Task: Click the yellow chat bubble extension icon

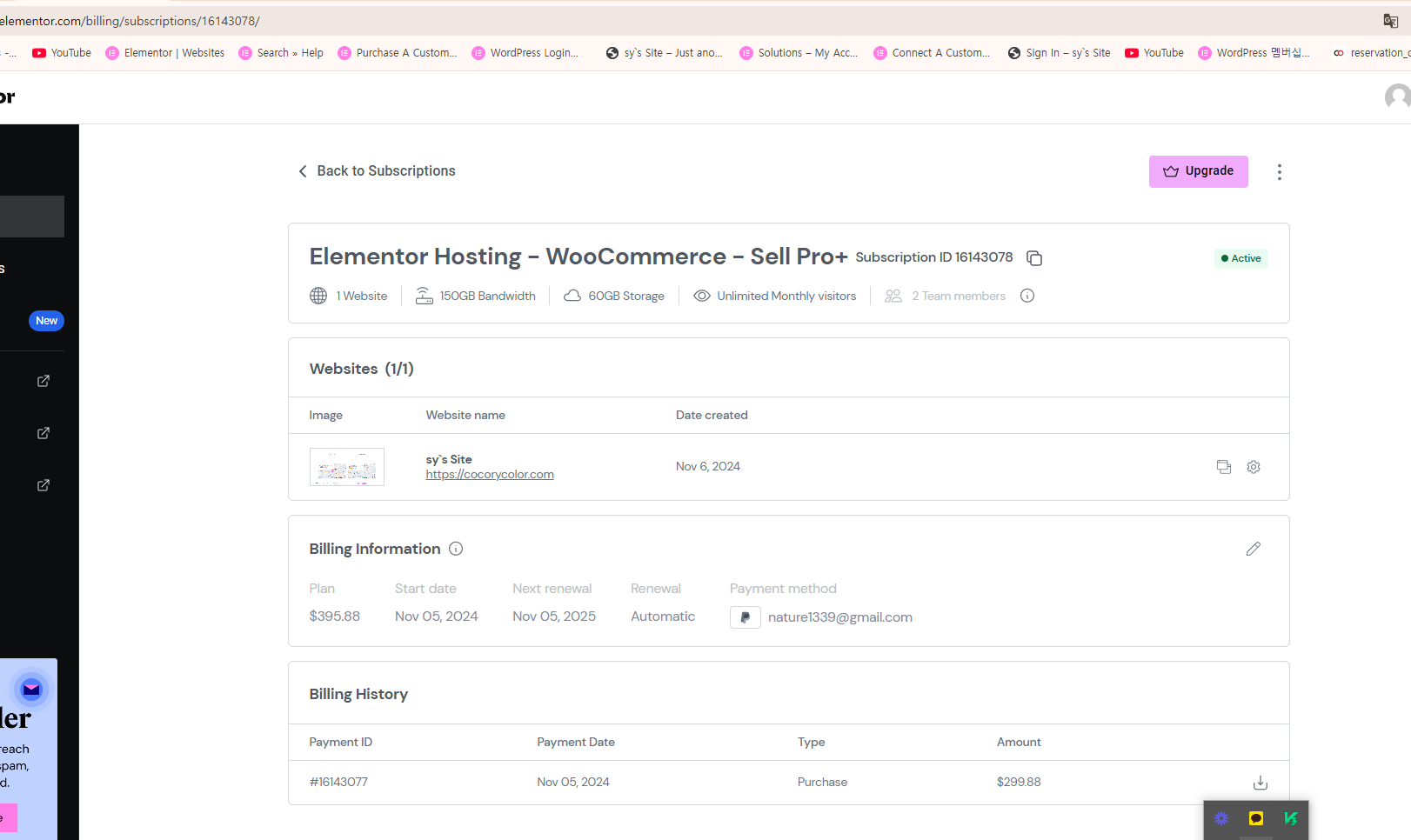Action: [1256, 818]
